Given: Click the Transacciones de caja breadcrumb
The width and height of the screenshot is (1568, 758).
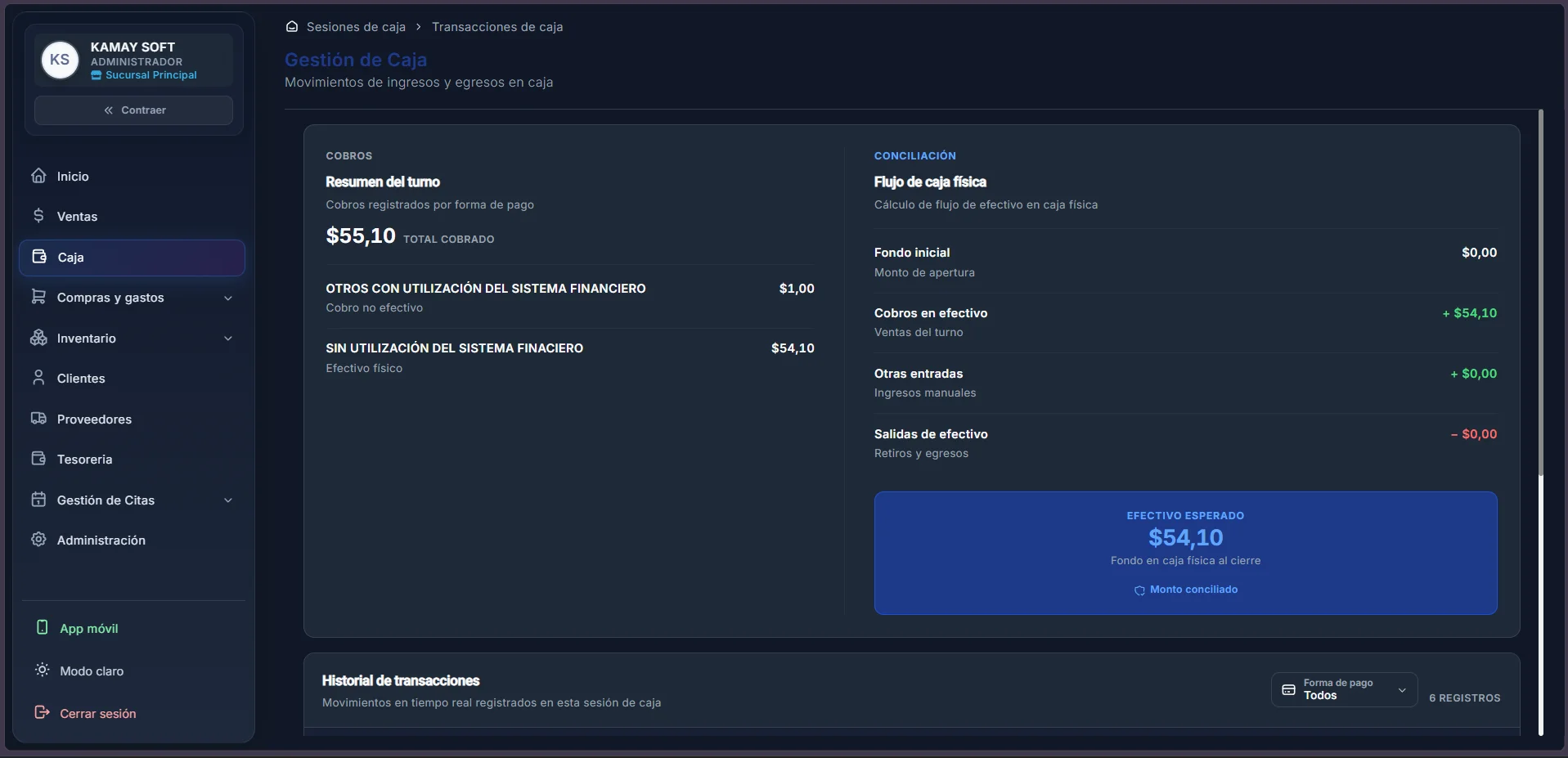Looking at the screenshot, I should [x=497, y=27].
